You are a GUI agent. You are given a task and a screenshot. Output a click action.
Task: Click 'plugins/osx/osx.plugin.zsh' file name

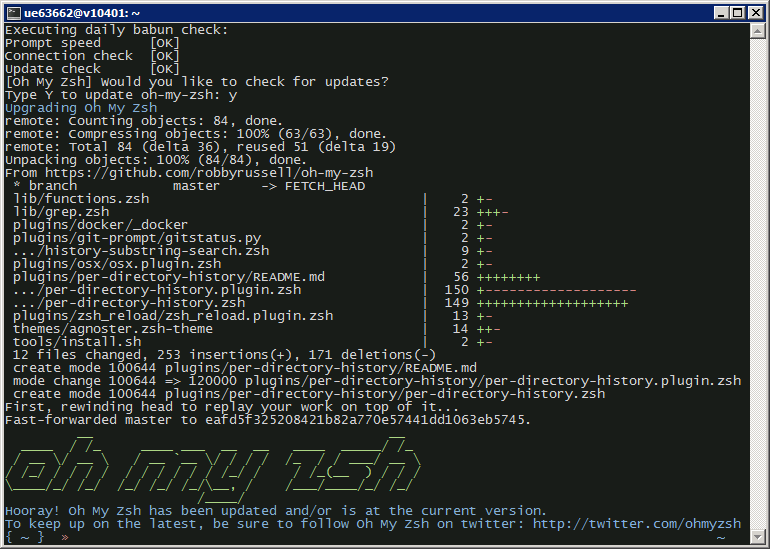point(117,264)
